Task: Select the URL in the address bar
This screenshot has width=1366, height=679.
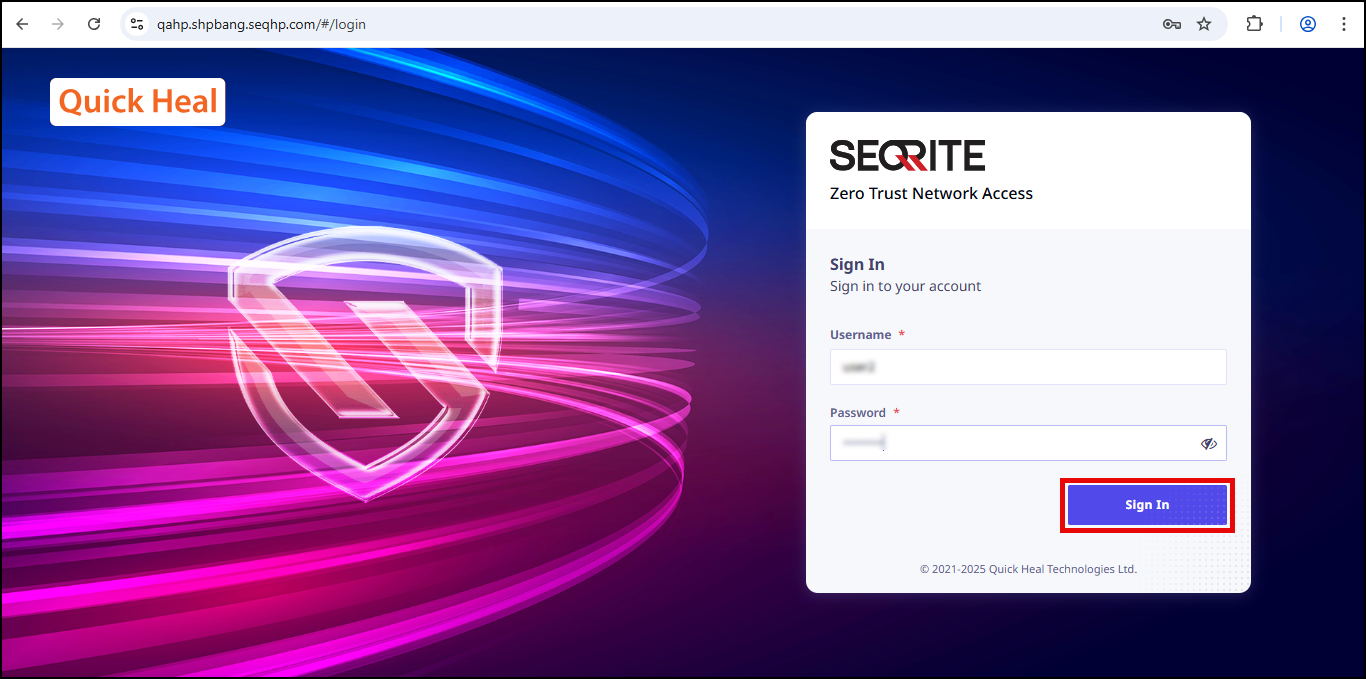Action: click(x=261, y=24)
